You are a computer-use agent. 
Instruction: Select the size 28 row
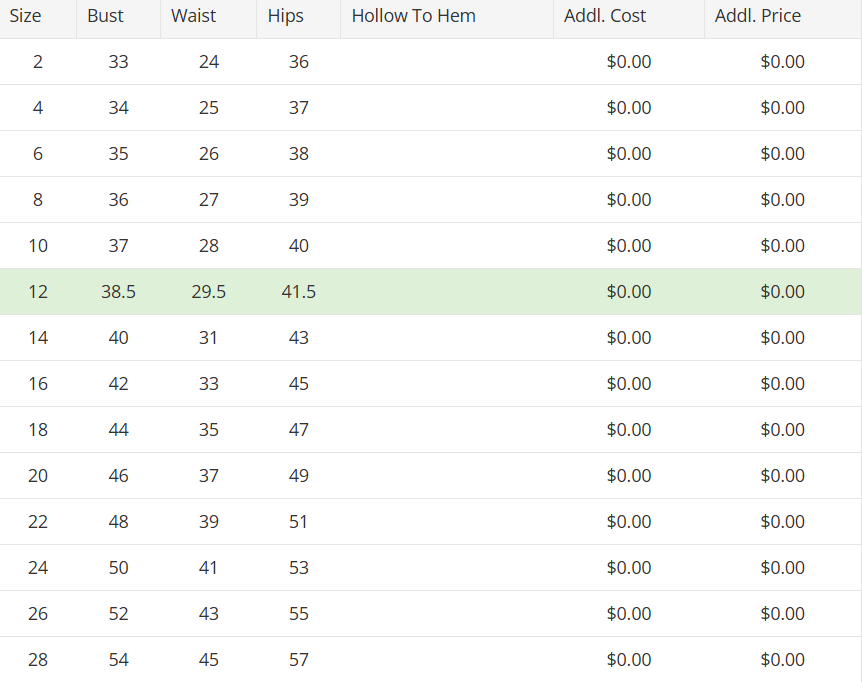[x=430, y=659]
